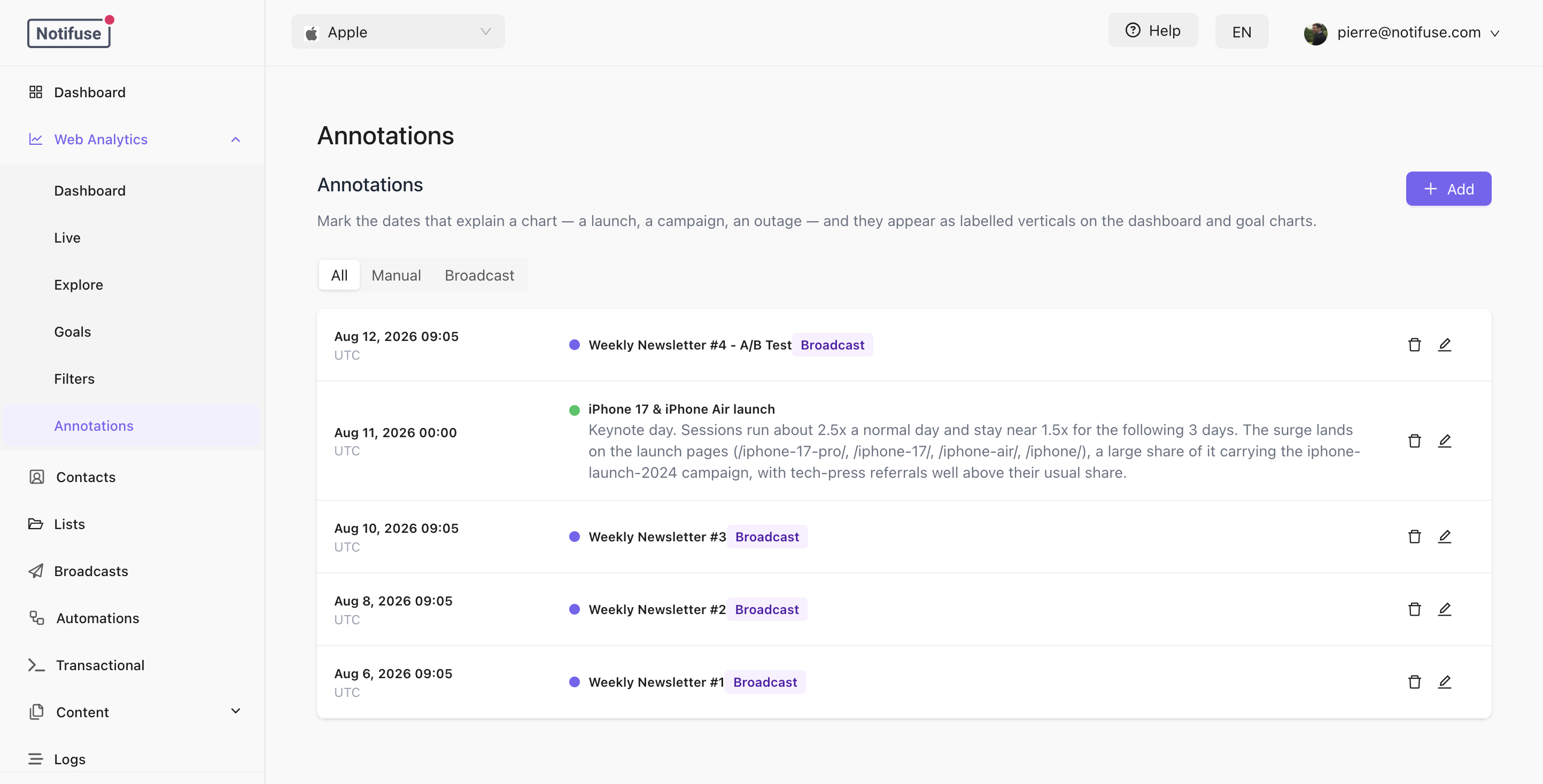Select the All annotations tab

339,275
